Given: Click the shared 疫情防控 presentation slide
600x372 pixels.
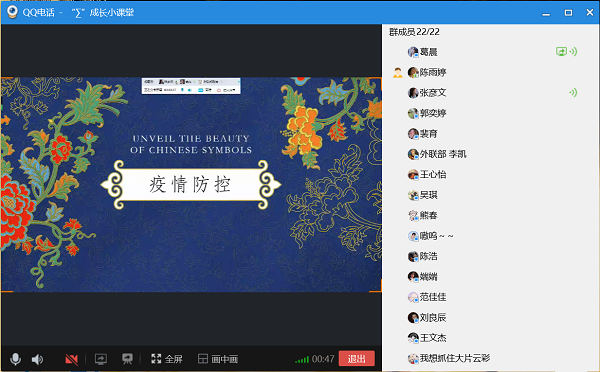Looking at the screenshot, I should pos(191,184).
